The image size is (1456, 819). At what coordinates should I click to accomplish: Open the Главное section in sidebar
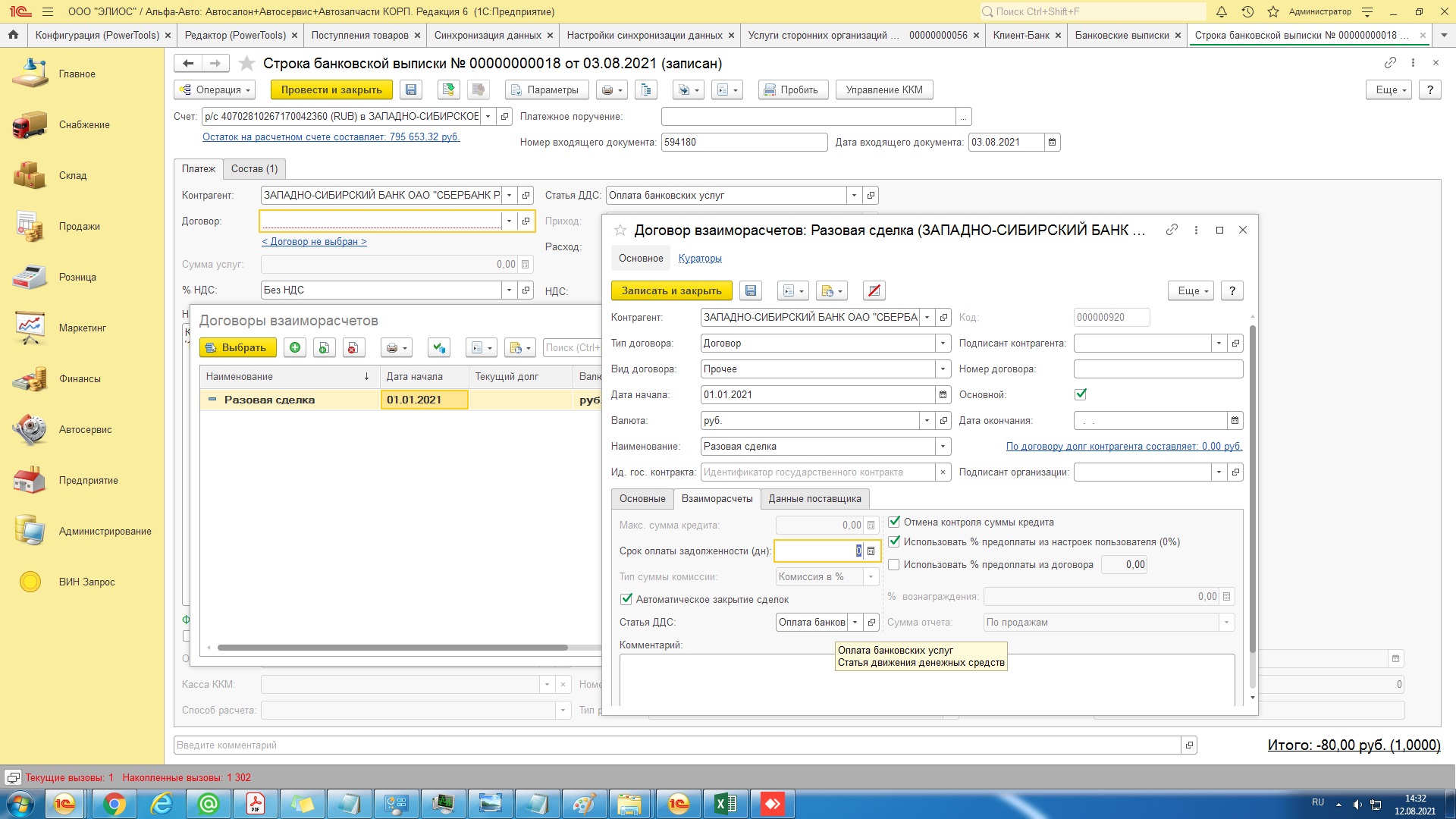point(76,74)
